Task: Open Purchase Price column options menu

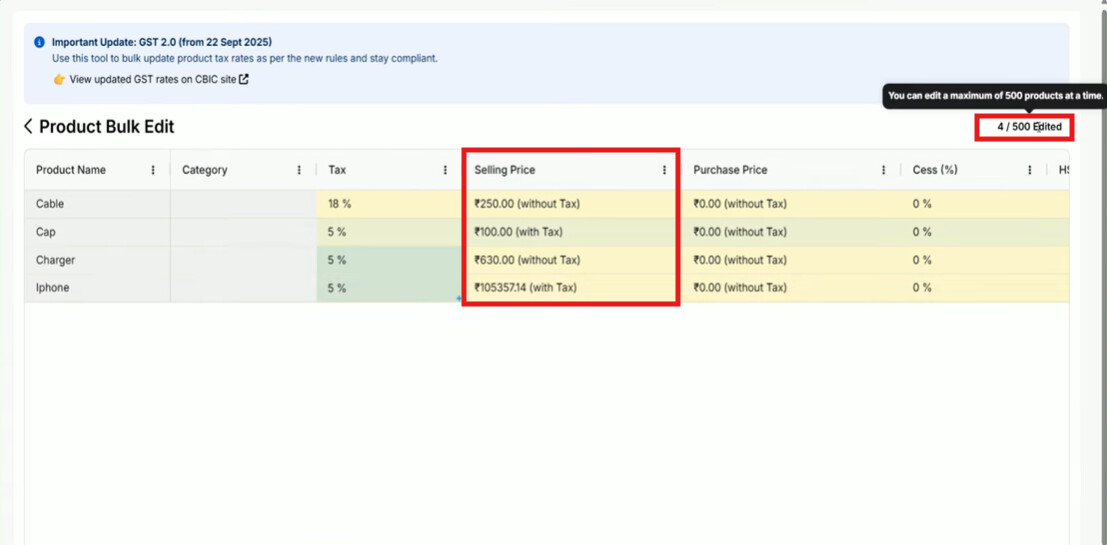Action: pos(884,170)
